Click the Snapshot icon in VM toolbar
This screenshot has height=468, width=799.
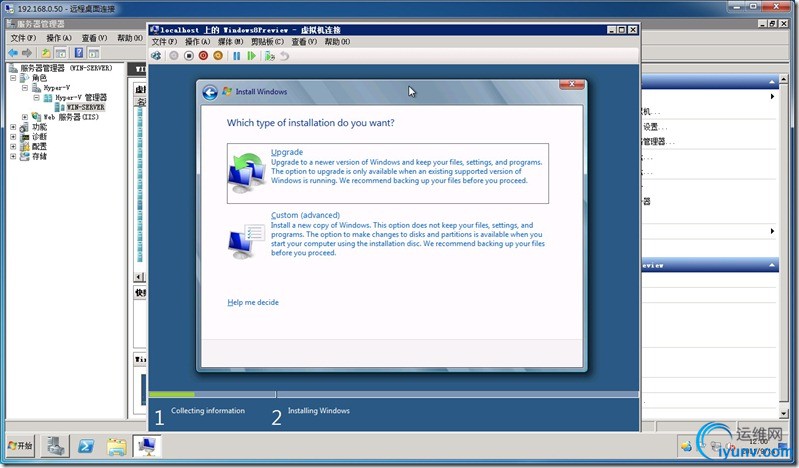point(270,56)
